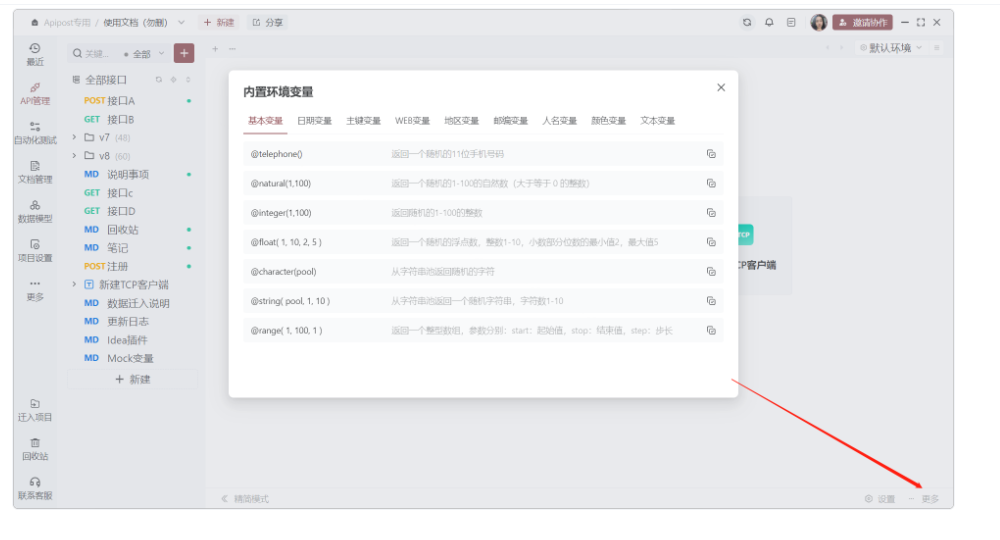Switch to the 颜色变量 tab
Viewport: 1000px width, 540px height.
pyautogui.click(x=608, y=120)
